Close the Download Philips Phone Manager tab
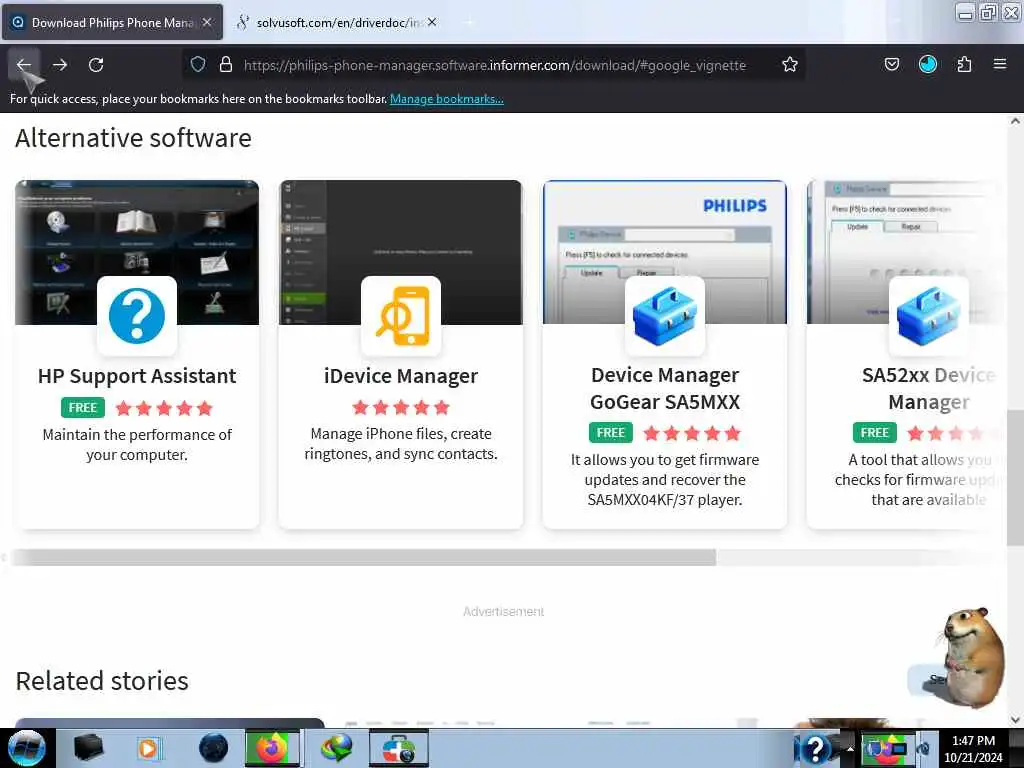1024x768 pixels. [207, 22]
